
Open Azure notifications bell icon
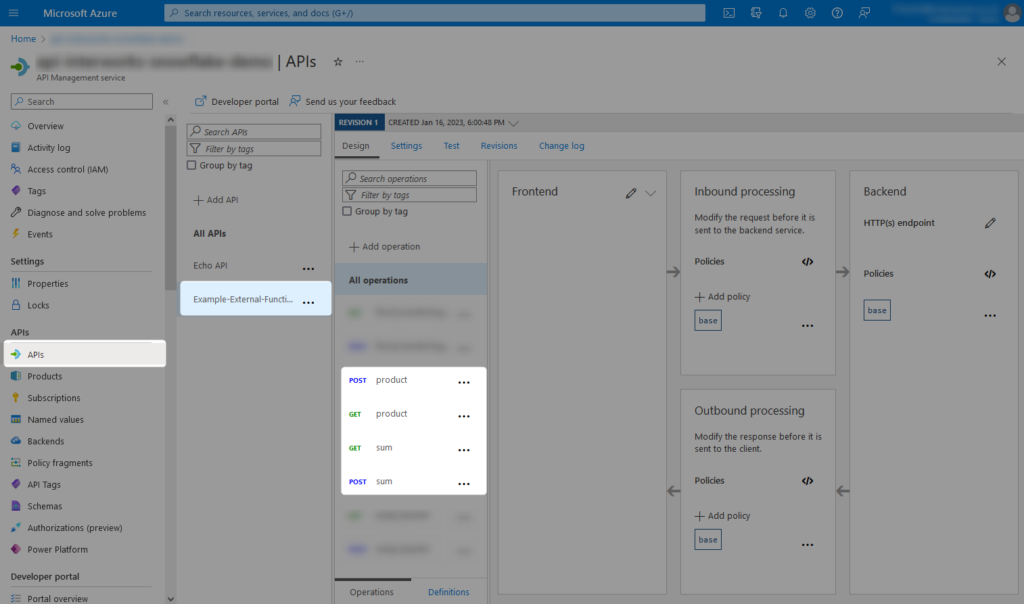783,13
